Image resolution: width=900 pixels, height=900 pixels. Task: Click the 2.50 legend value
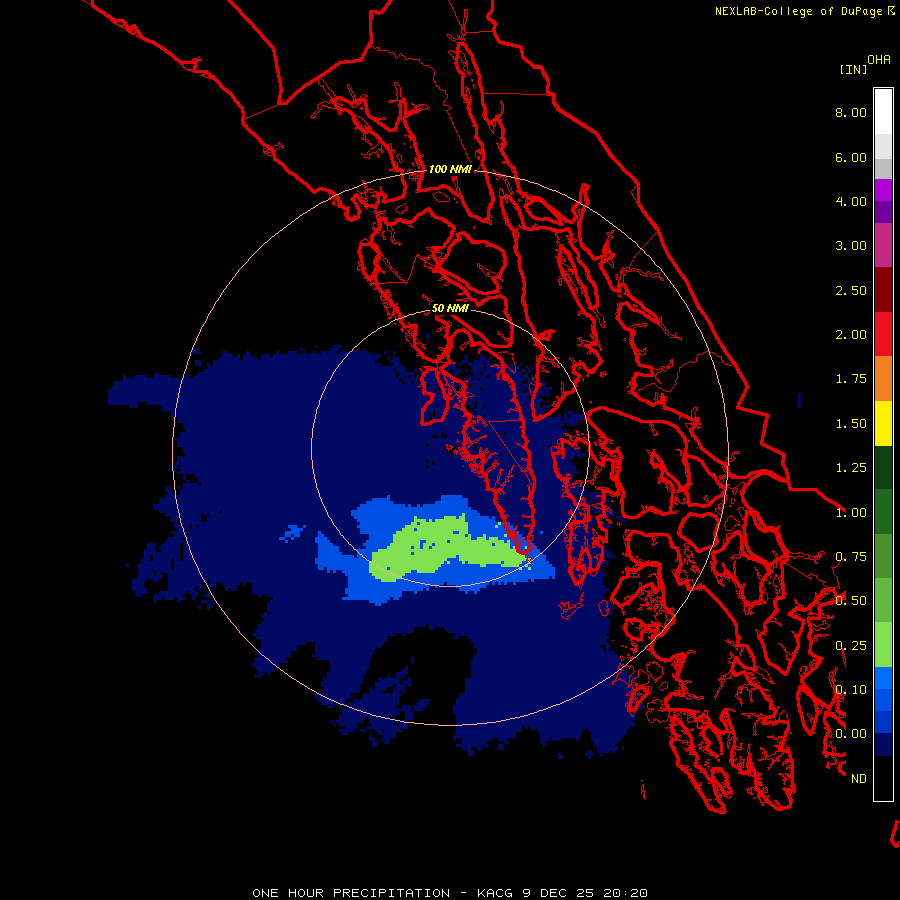click(851, 290)
